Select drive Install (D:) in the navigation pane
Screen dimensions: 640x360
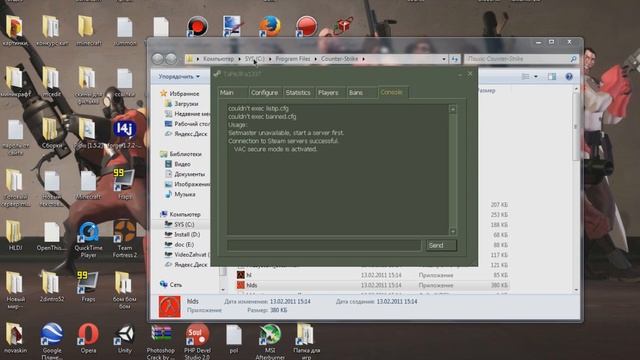click(182, 235)
